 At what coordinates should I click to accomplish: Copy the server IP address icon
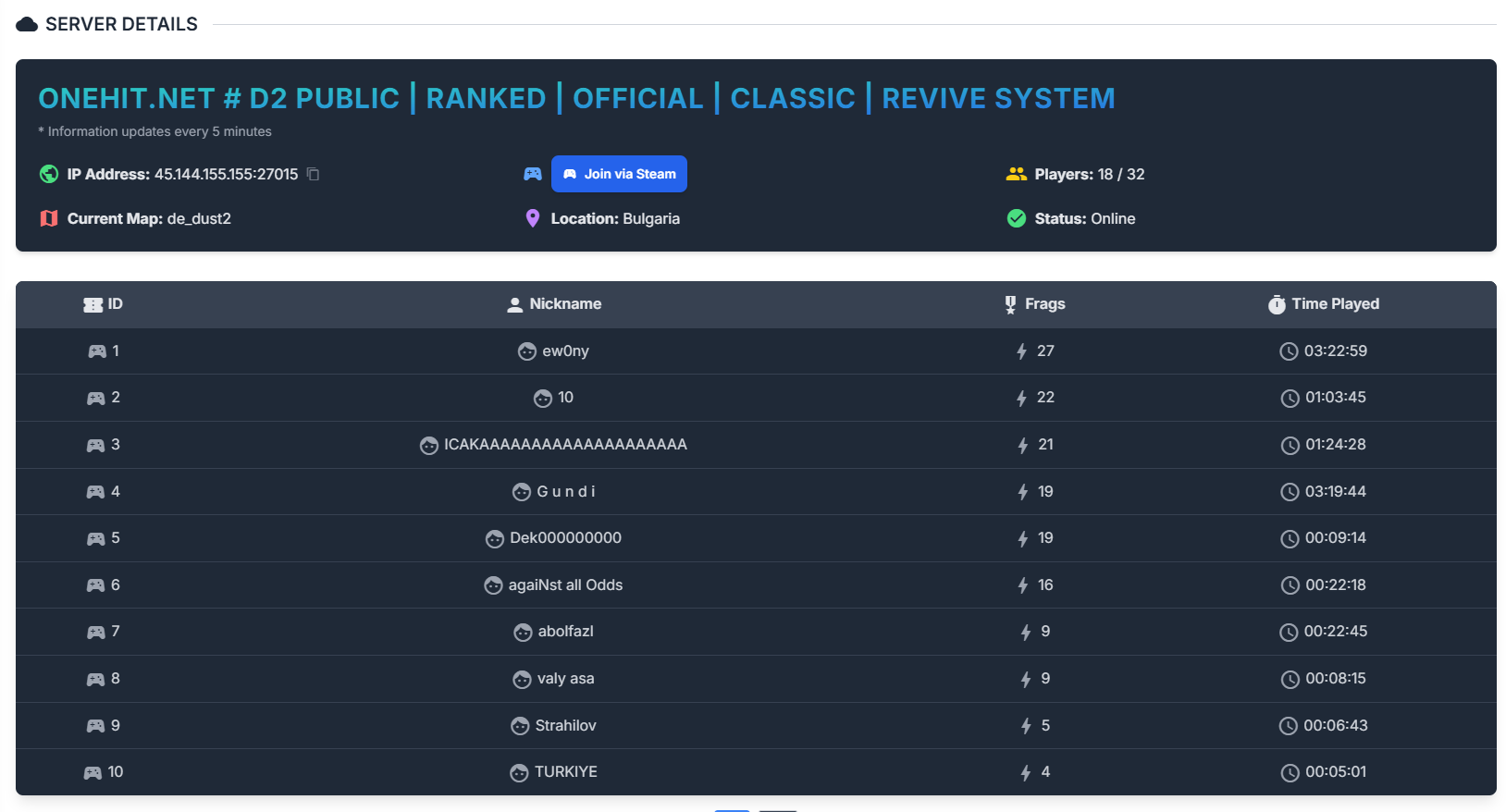(314, 174)
